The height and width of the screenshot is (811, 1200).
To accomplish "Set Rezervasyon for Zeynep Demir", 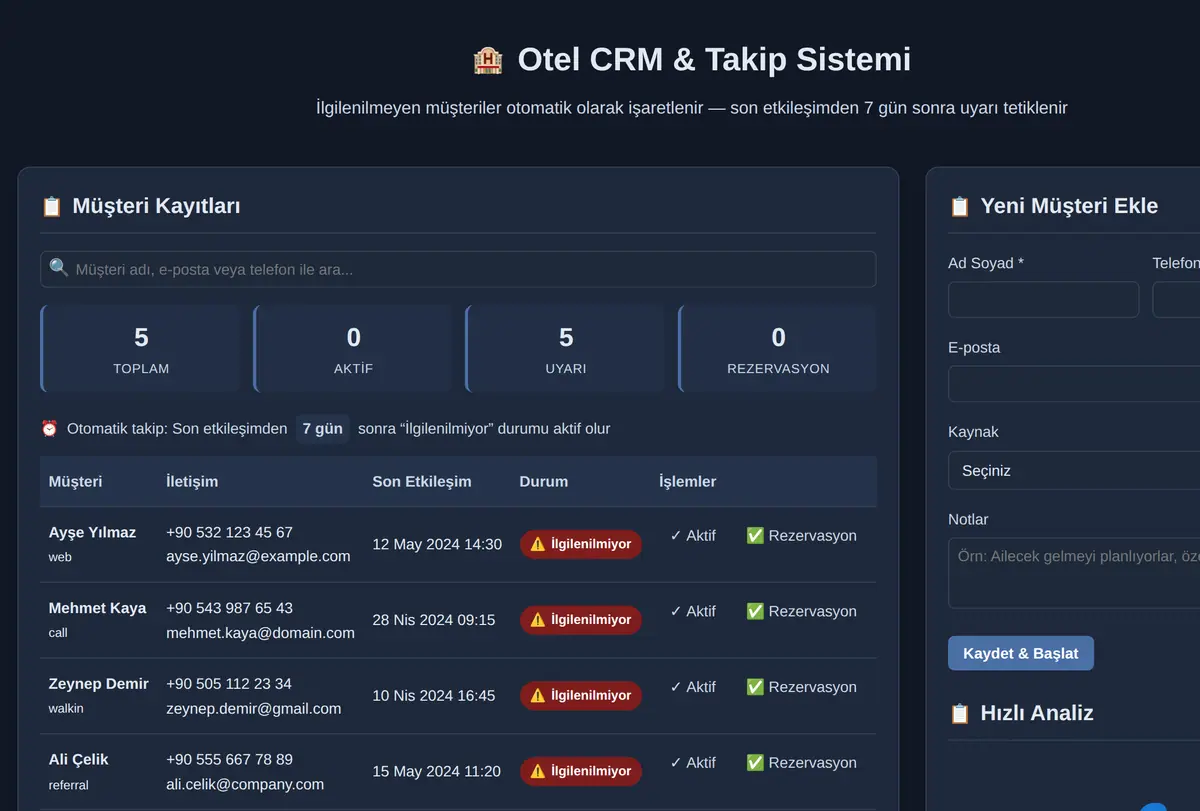I will point(801,687).
